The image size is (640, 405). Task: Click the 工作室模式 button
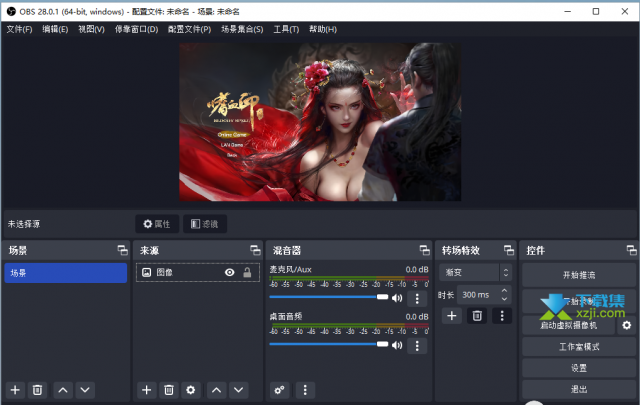(579, 347)
